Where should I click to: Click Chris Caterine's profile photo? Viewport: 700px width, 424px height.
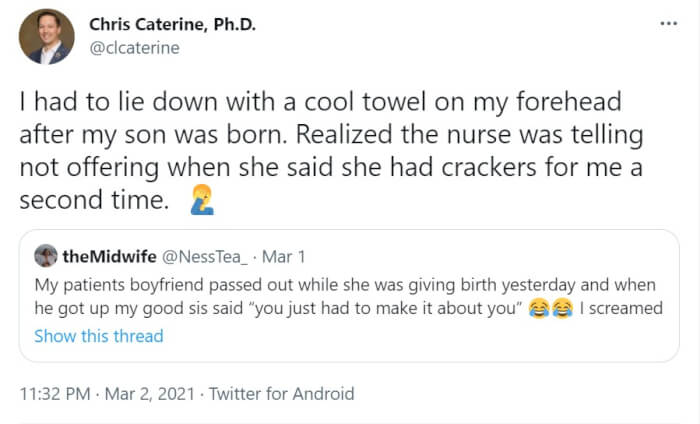46,37
